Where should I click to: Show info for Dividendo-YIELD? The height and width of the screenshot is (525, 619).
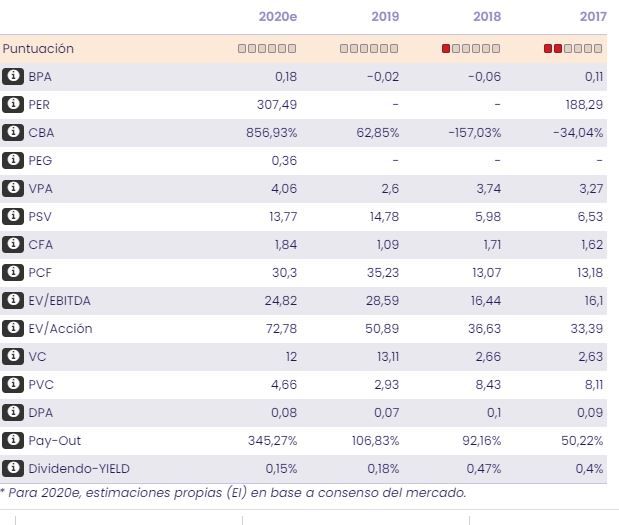coord(13,468)
